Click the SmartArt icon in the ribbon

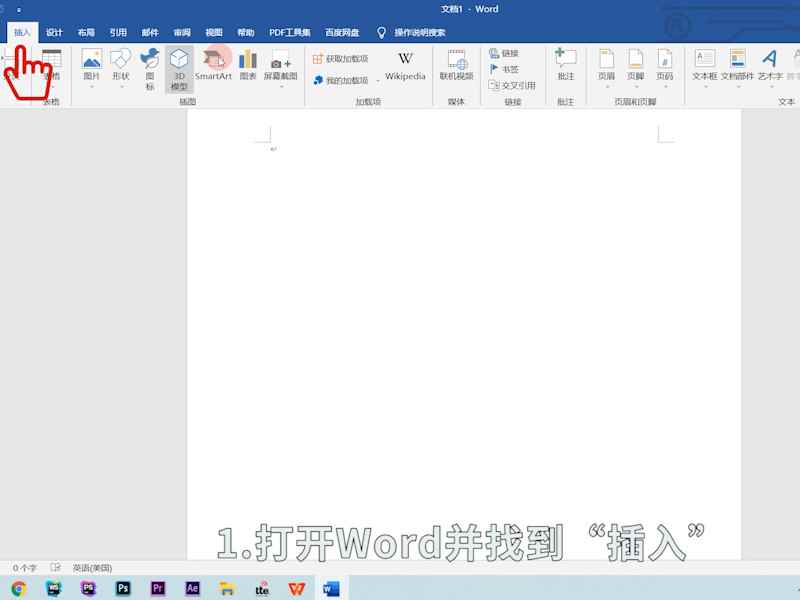[x=213, y=66]
